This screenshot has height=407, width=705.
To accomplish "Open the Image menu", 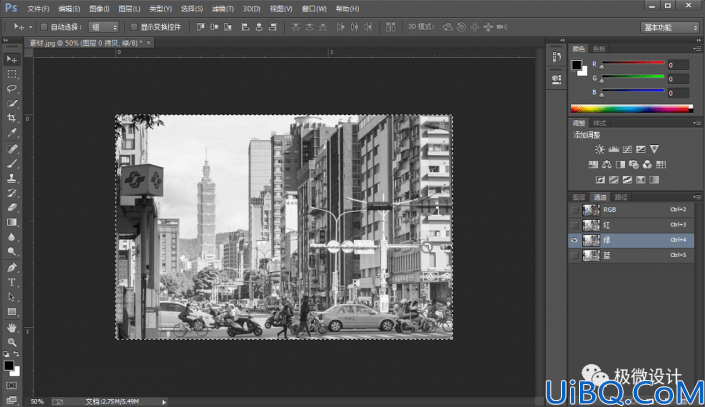I will (99, 9).
